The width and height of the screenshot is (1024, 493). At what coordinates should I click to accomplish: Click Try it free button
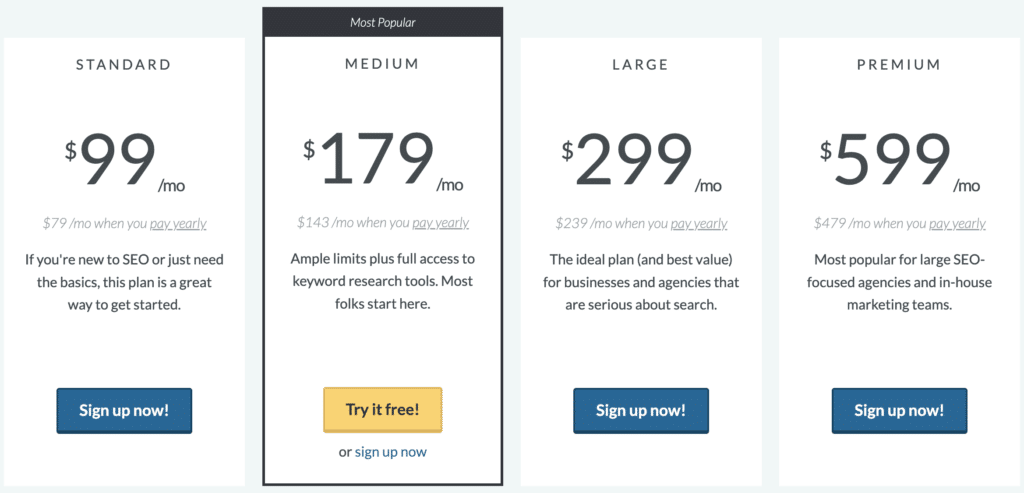point(383,410)
